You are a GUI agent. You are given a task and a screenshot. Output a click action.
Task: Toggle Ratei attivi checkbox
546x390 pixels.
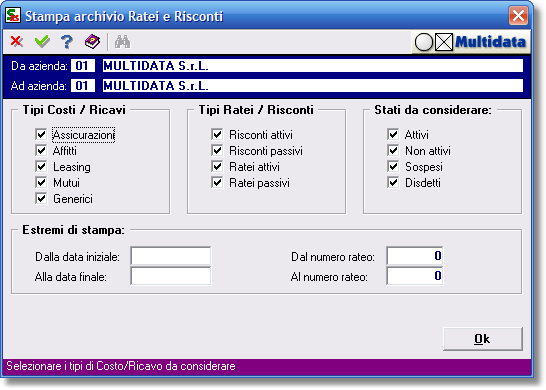217,166
